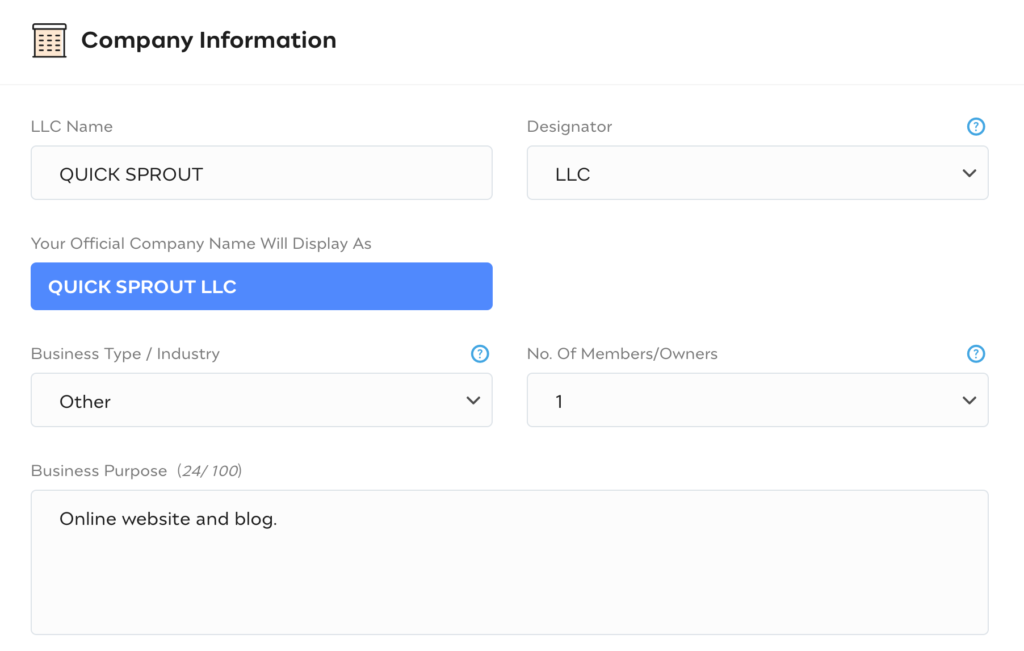Click the 24/100 character counter

coord(210,471)
